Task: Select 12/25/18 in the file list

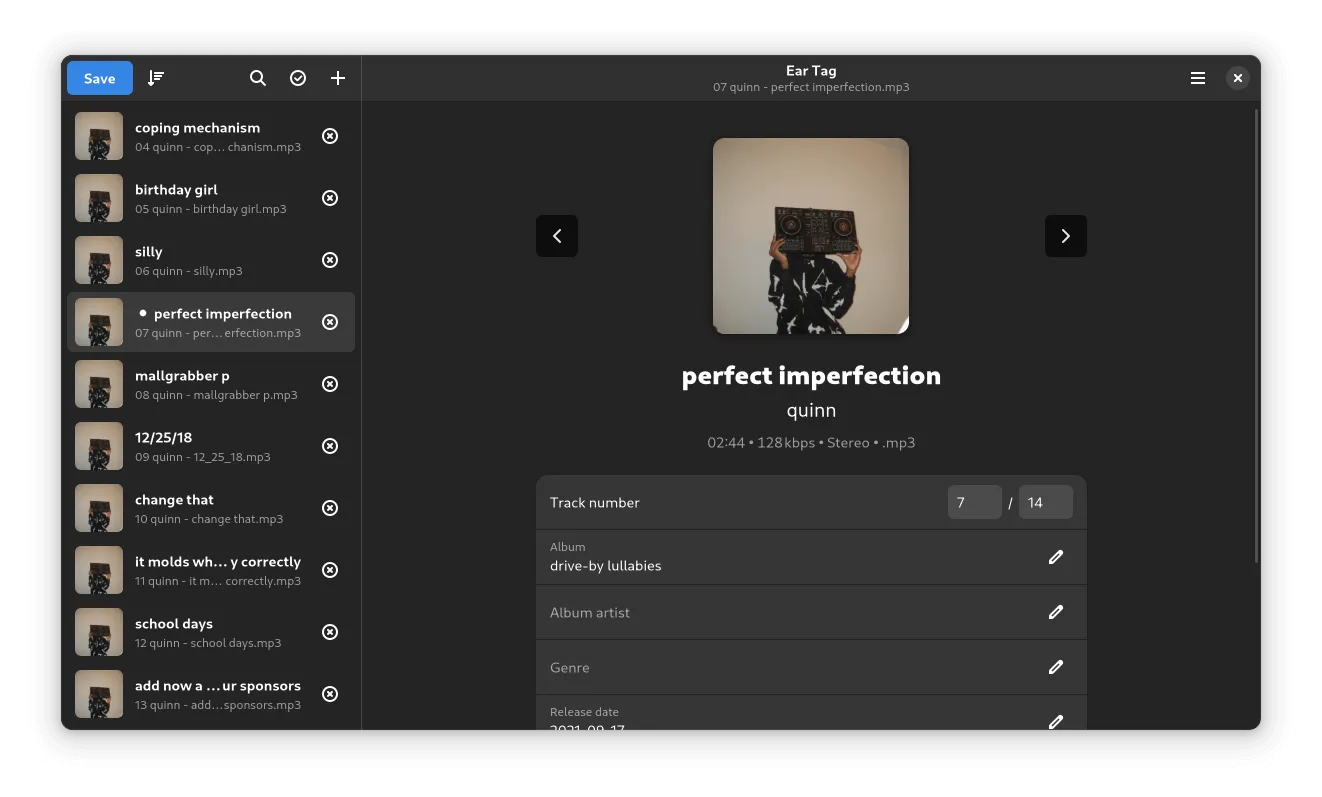Action: 211,446
